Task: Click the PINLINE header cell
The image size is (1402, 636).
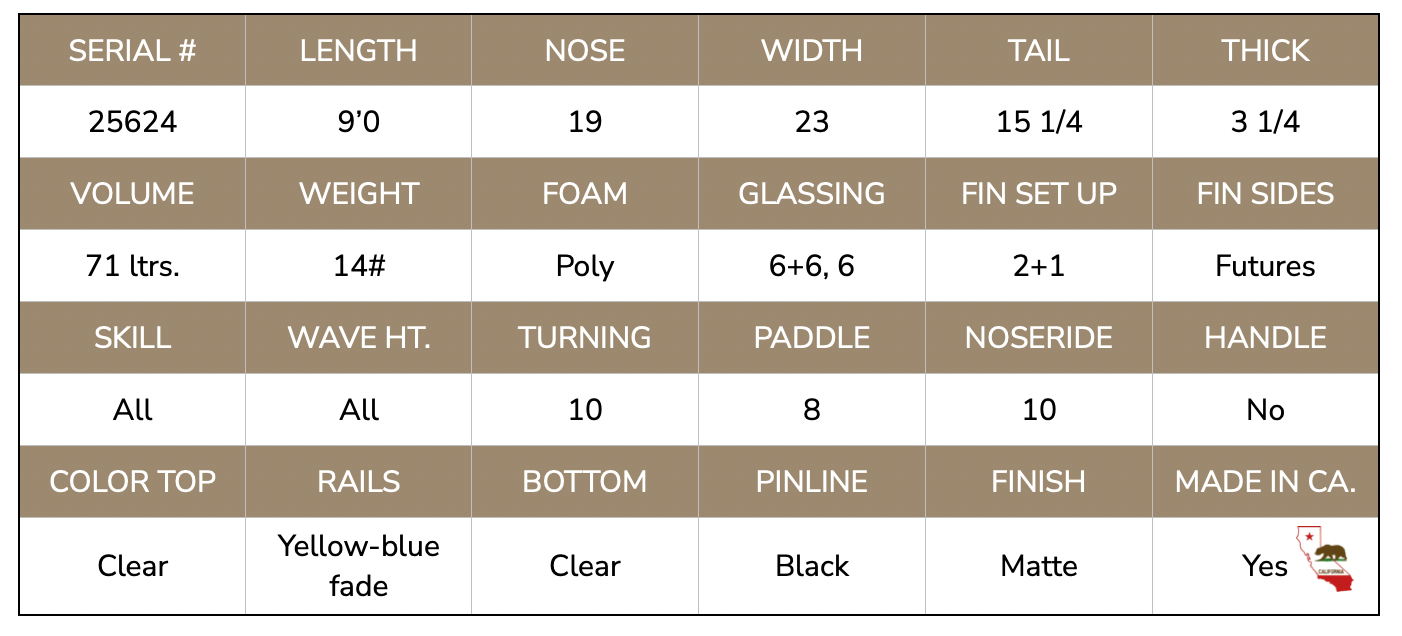Action: pyautogui.click(x=812, y=481)
